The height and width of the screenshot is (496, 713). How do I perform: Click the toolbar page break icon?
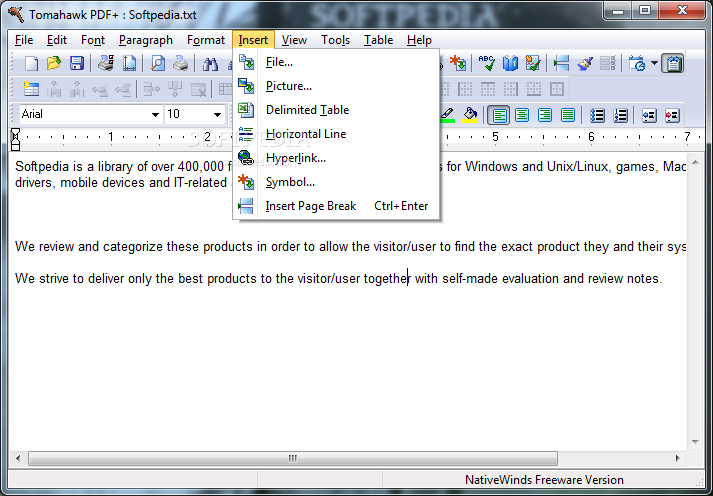pos(562,63)
